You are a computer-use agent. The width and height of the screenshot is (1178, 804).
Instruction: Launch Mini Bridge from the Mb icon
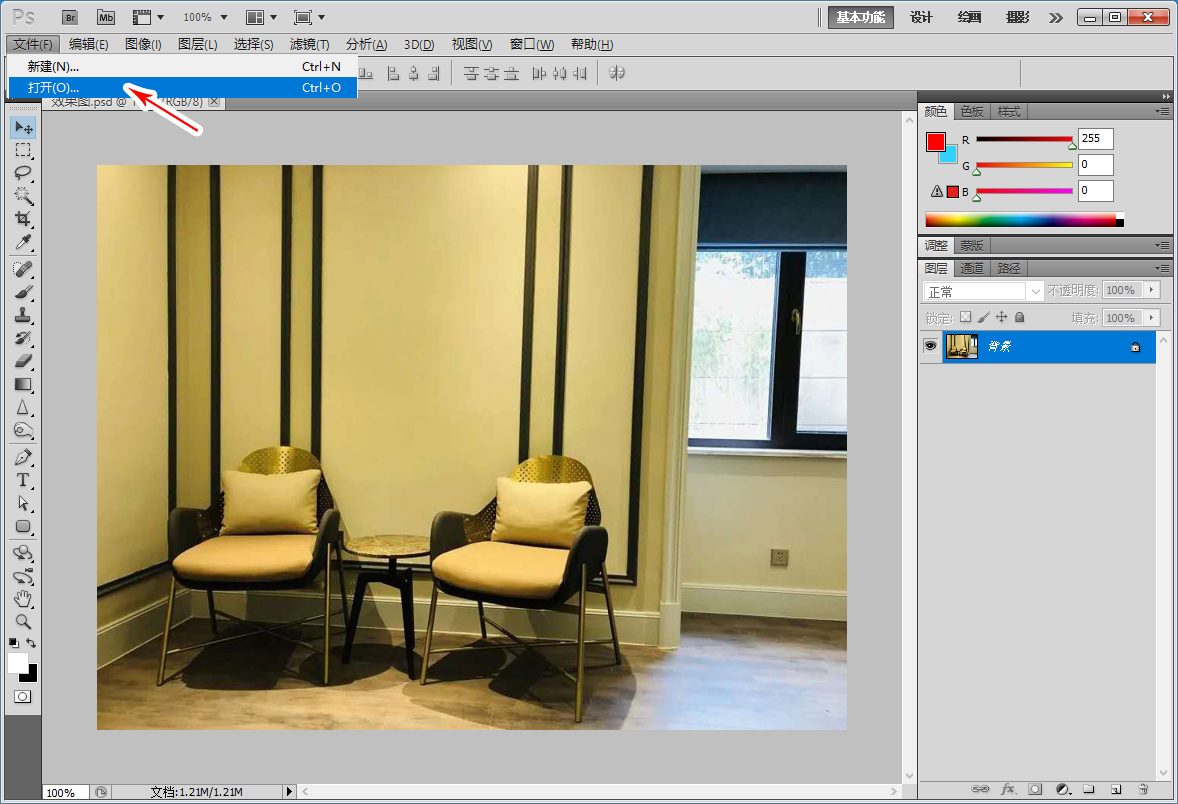106,17
